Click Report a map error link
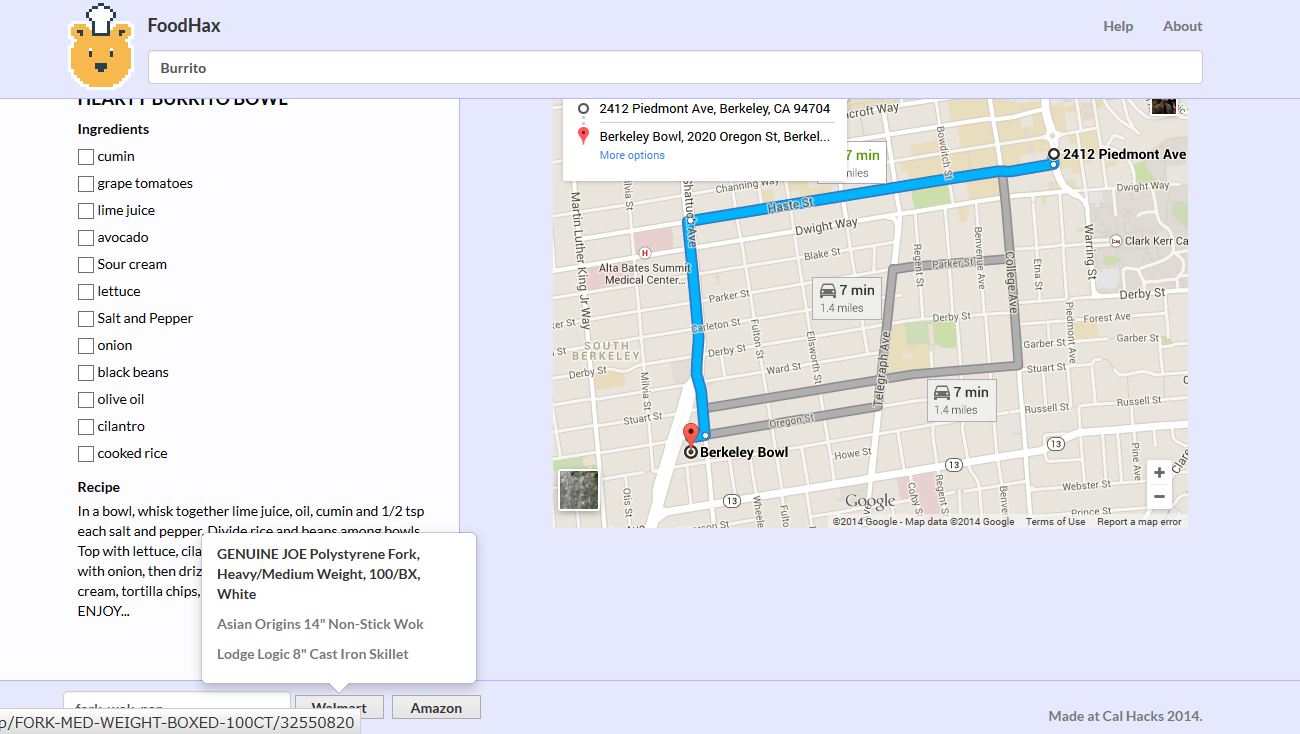 click(x=1139, y=522)
